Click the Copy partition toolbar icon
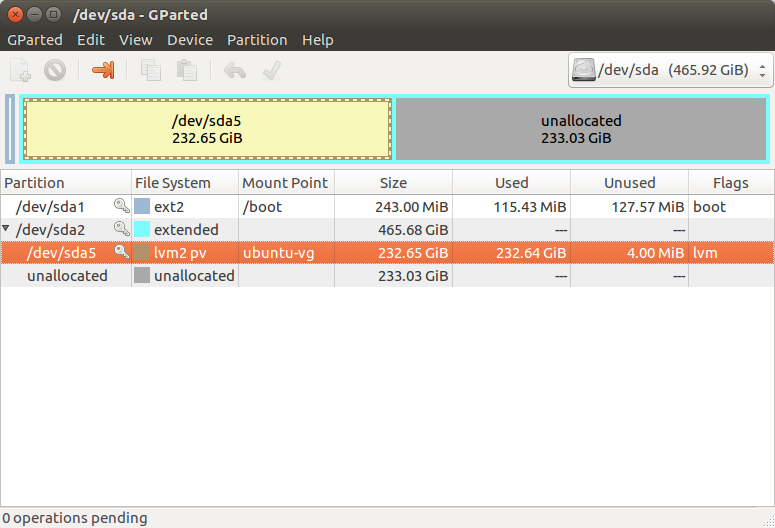 pos(151,70)
